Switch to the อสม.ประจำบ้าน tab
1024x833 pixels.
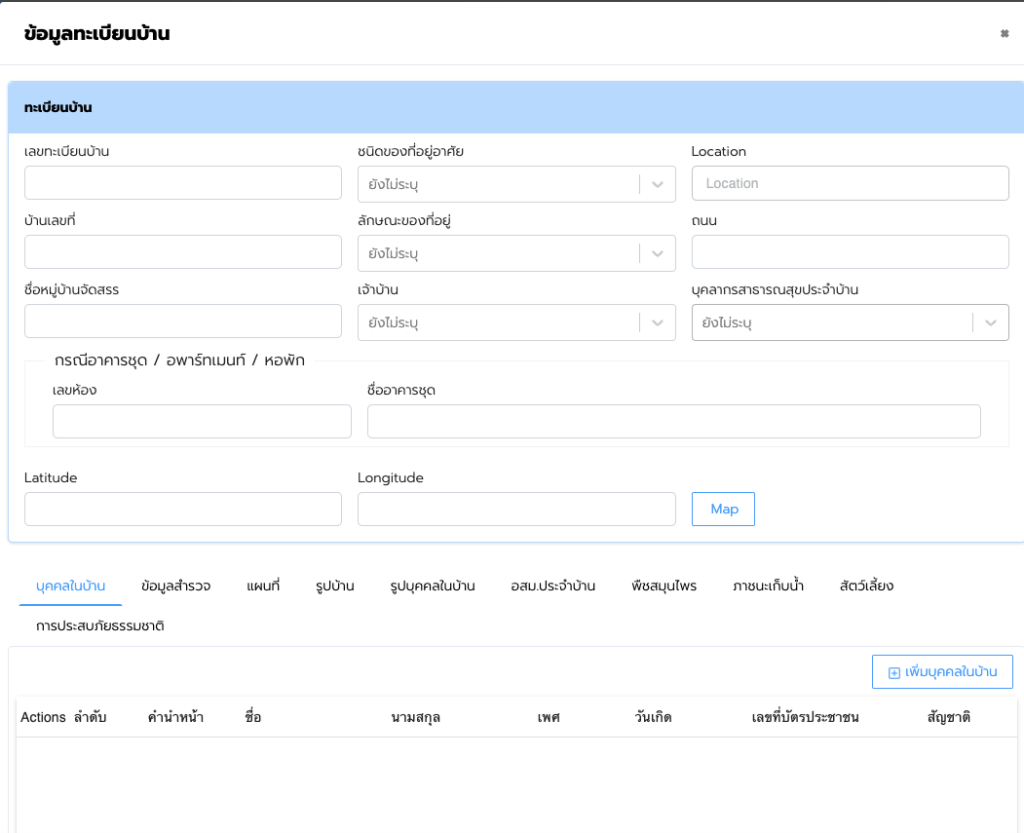coord(553,586)
